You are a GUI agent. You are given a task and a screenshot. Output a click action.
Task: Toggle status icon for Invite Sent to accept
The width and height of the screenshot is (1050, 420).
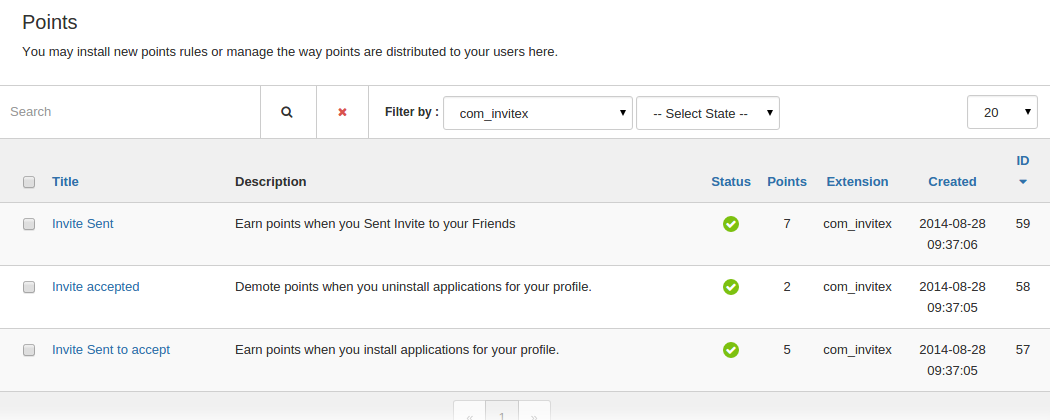[731, 350]
